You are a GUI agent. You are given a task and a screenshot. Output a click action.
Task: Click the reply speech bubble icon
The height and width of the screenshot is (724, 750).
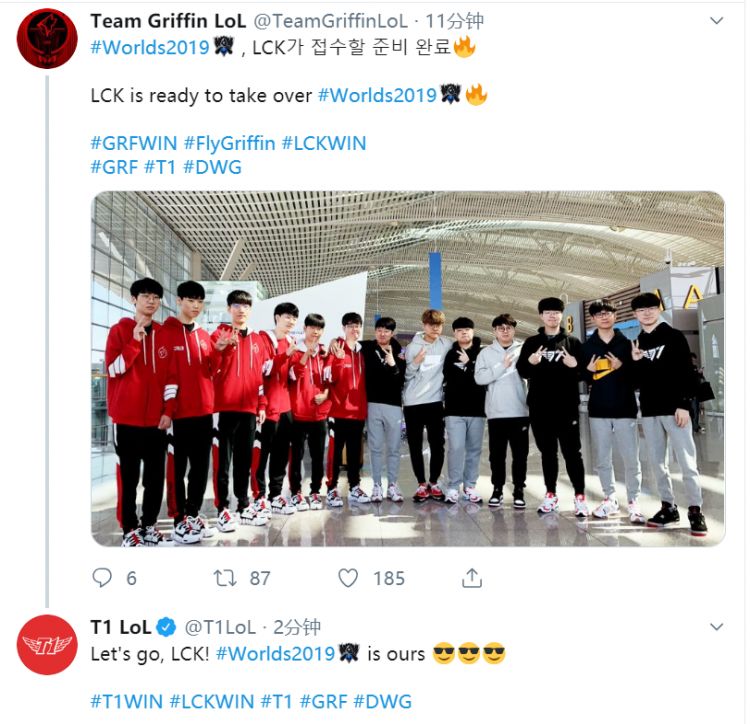[x=101, y=578]
